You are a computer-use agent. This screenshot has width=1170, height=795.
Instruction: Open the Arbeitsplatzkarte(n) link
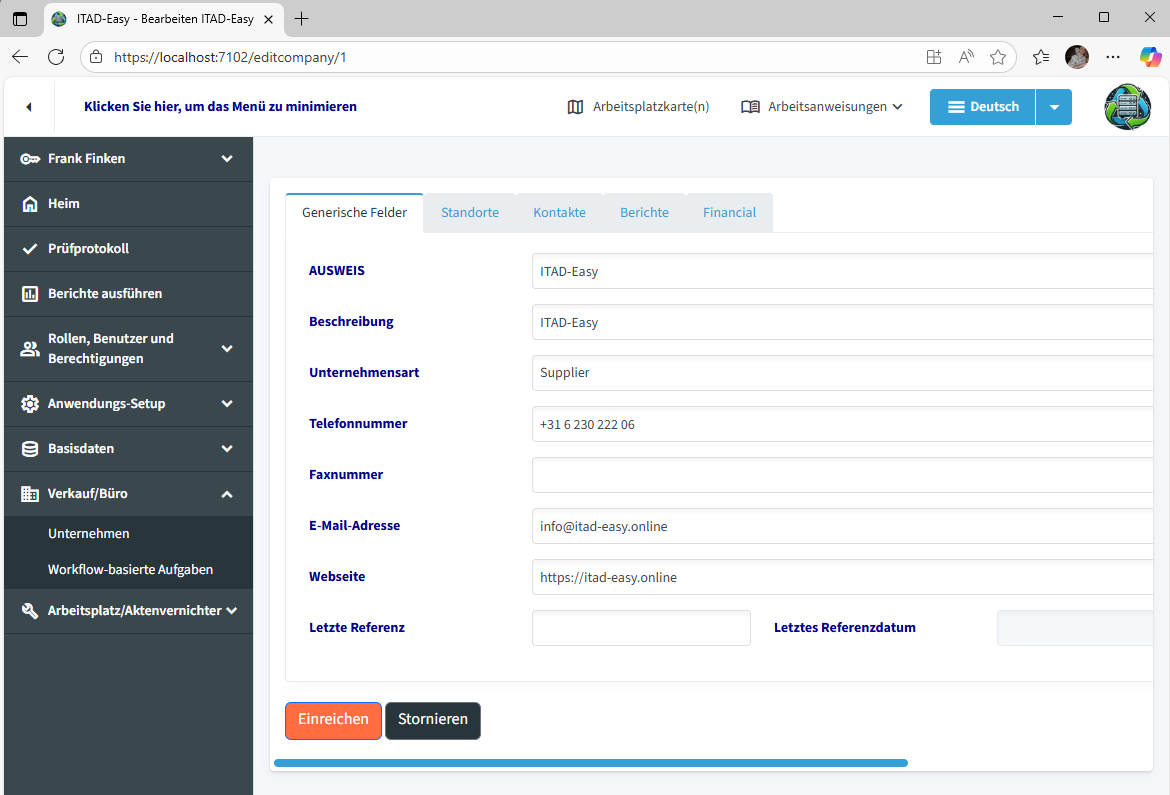click(638, 107)
